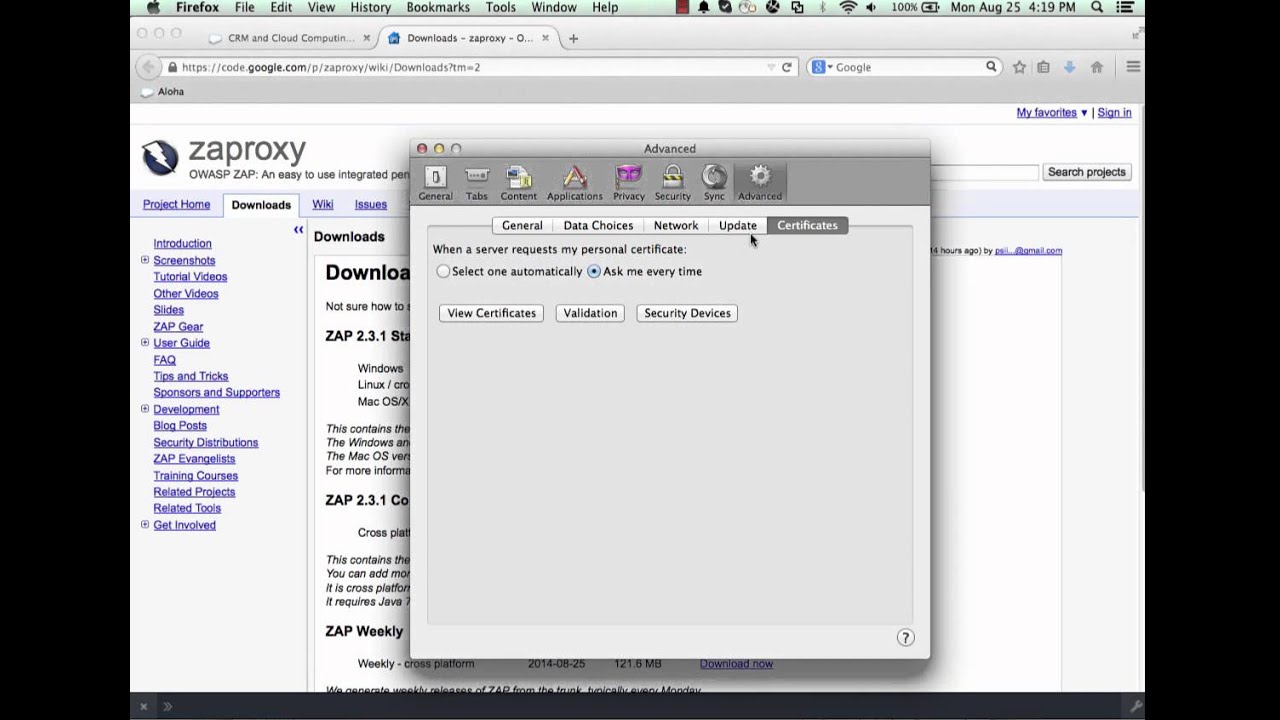The width and height of the screenshot is (1280, 720).
Task: Open the My favorites dropdown
Action: [1052, 113]
